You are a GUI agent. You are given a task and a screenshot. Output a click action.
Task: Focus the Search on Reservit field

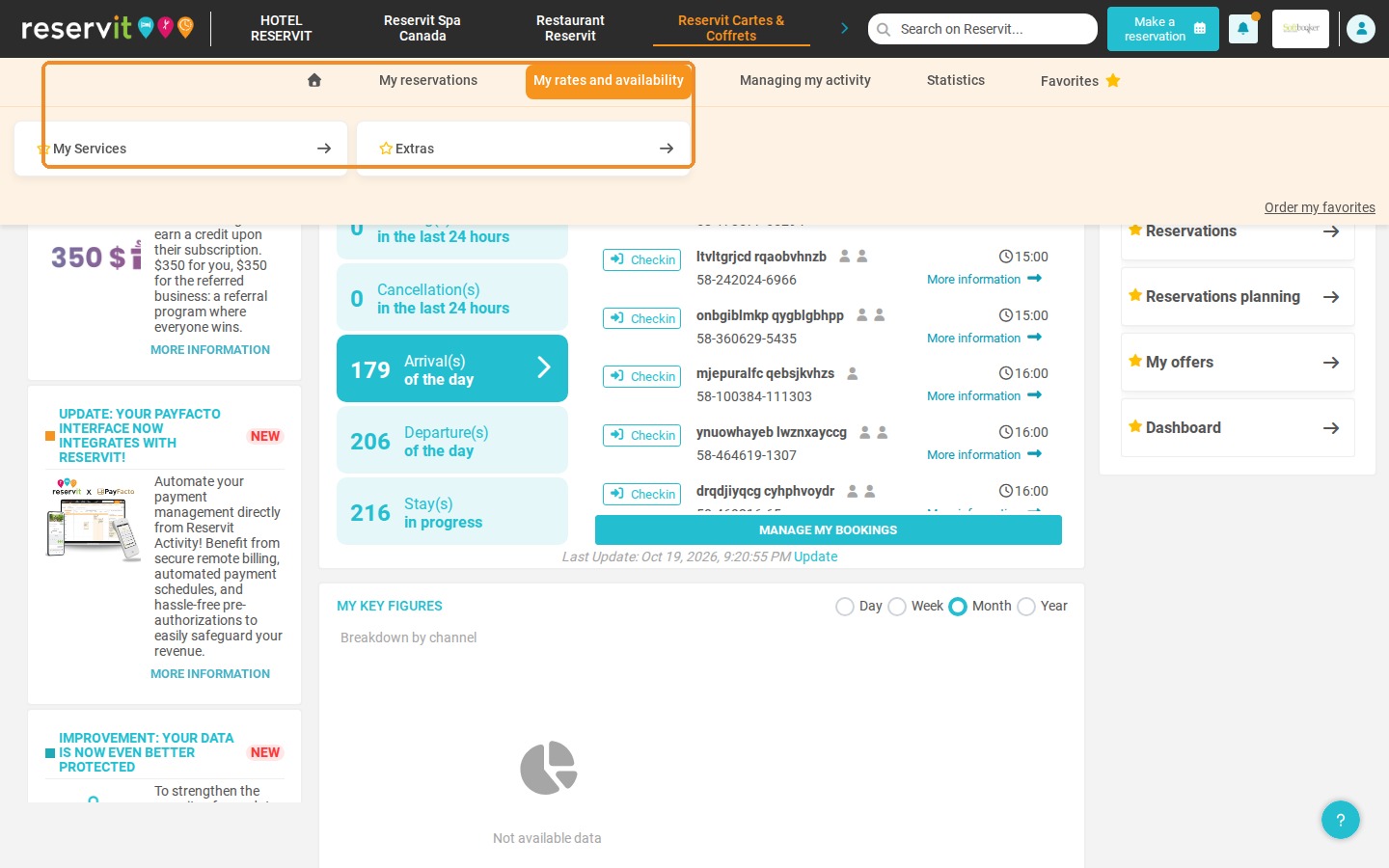tap(983, 29)
